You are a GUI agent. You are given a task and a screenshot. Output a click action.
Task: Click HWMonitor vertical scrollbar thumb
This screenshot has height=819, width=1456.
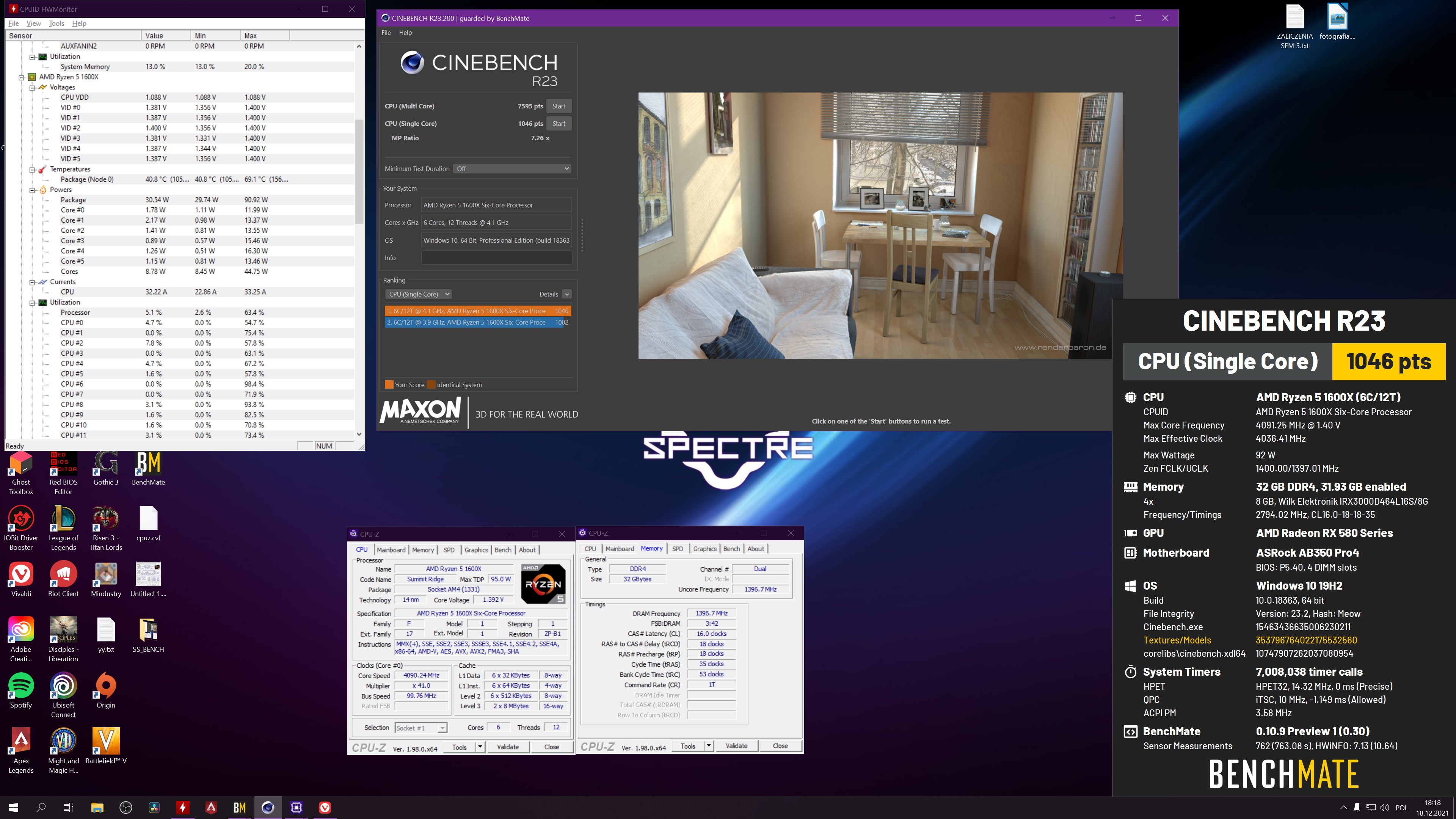pos(359,171)
